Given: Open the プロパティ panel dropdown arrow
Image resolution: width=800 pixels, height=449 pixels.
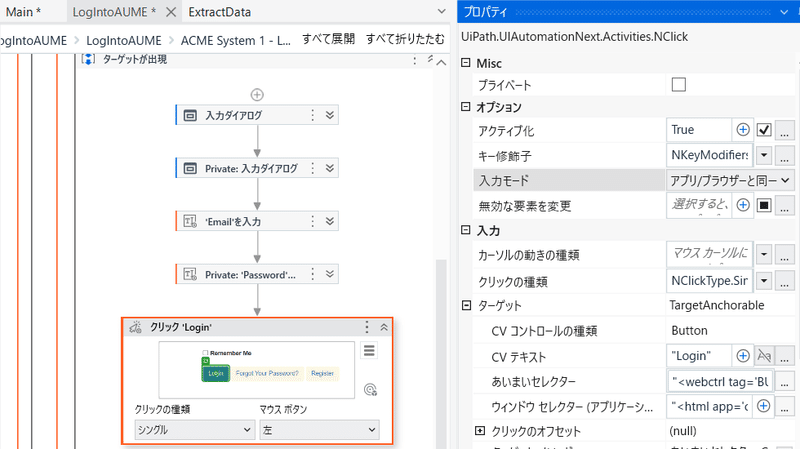Looking at the screenshot, I should (784, 12).
